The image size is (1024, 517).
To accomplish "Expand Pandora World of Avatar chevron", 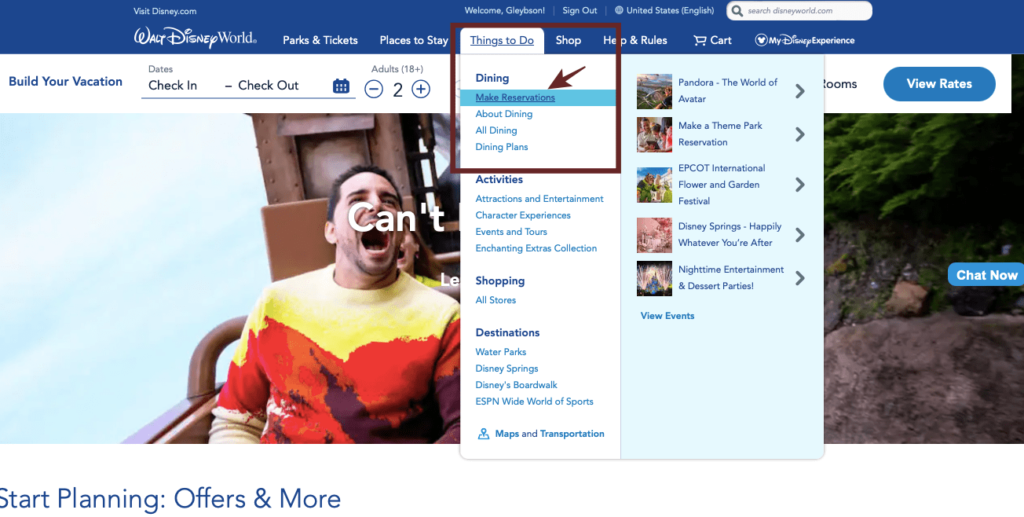I will [x=800, y=91].
